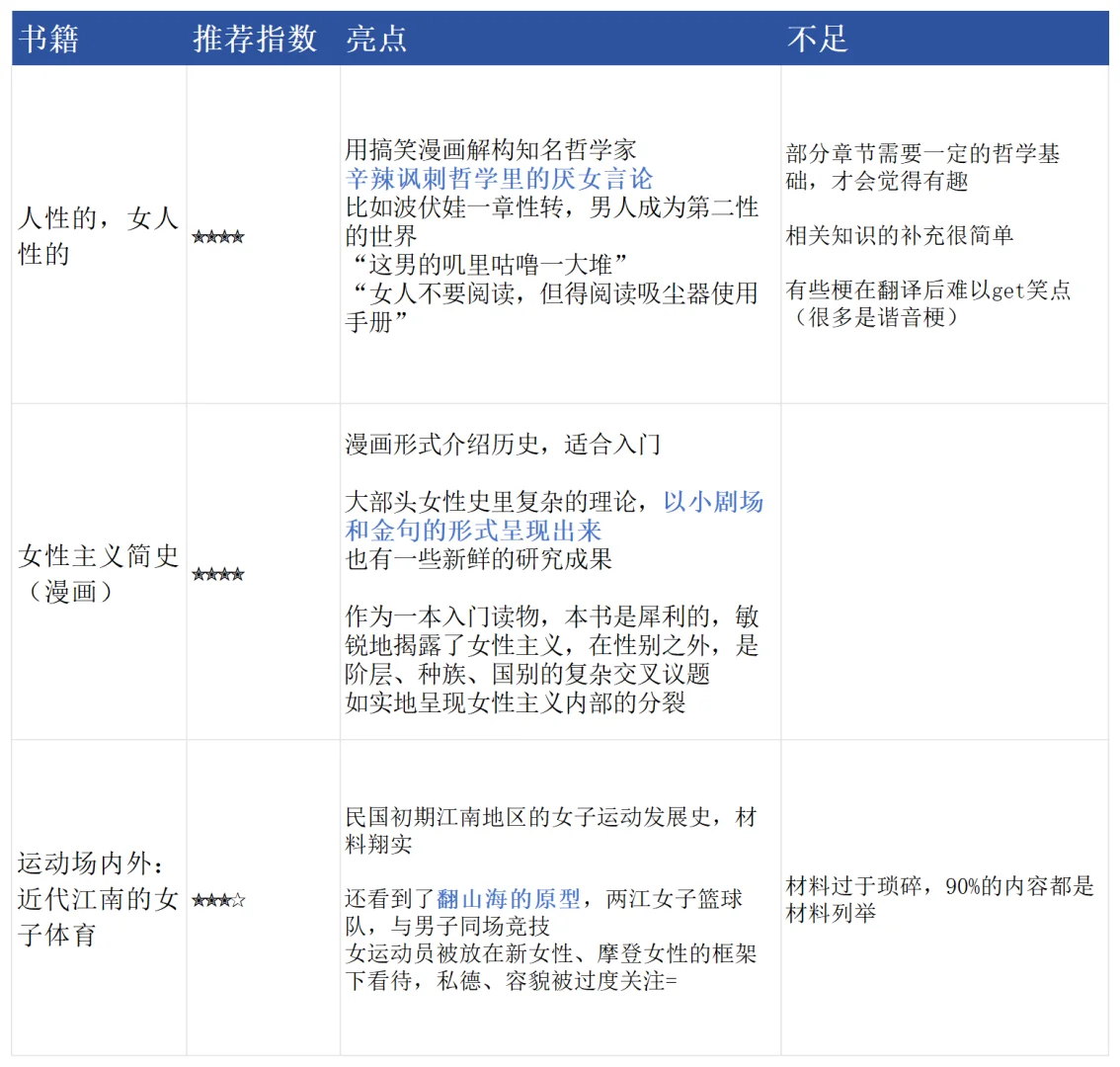Click text 也有一些新鲜的研究成果

point(479,559)
